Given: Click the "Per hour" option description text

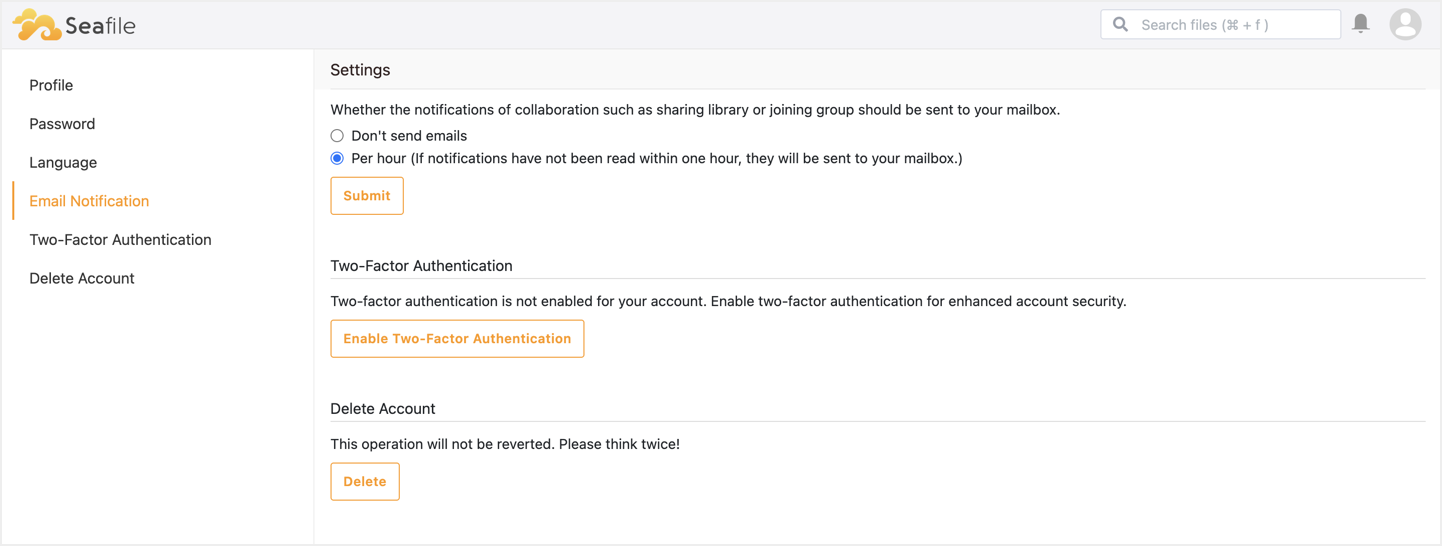Looking at the screenshot, I should click(657, 158).
